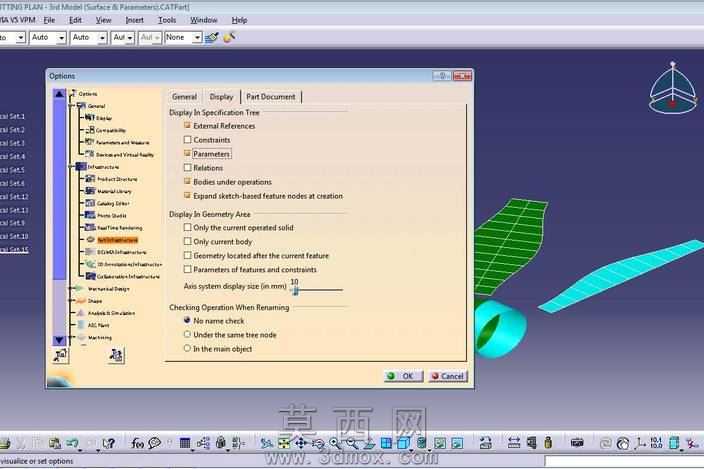Click the left reset icon below options tree
The image size is (704, 469).
coord(60,355)
